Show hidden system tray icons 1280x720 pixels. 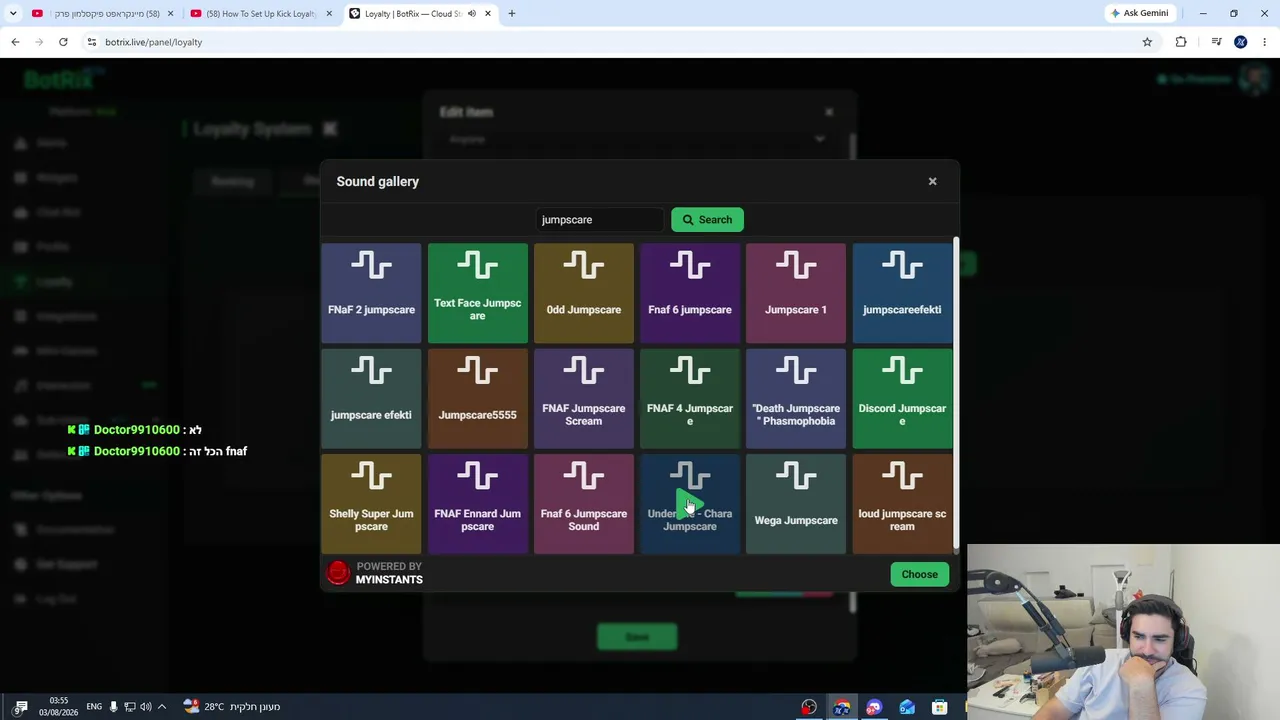coord(161,707)
